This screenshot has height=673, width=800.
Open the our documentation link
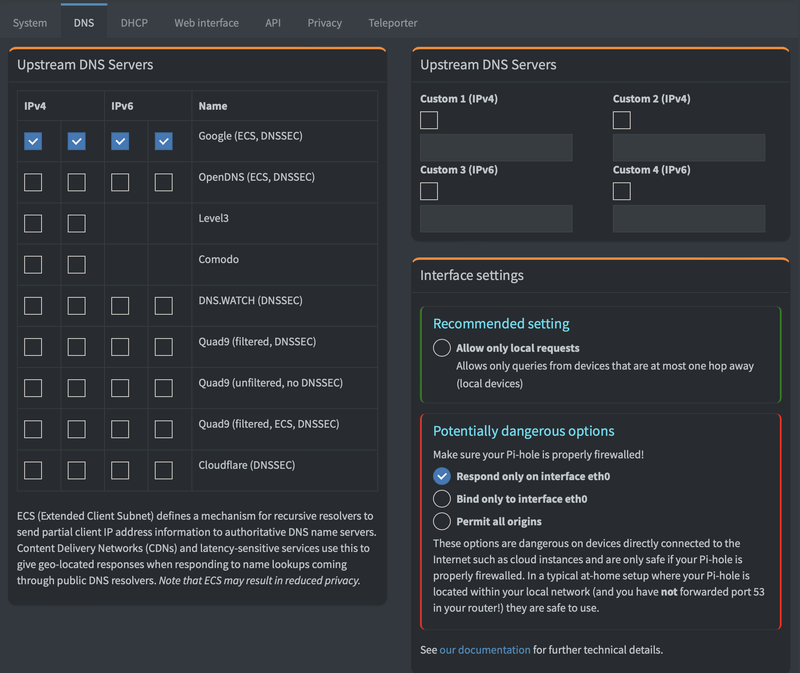pos(485,650)
